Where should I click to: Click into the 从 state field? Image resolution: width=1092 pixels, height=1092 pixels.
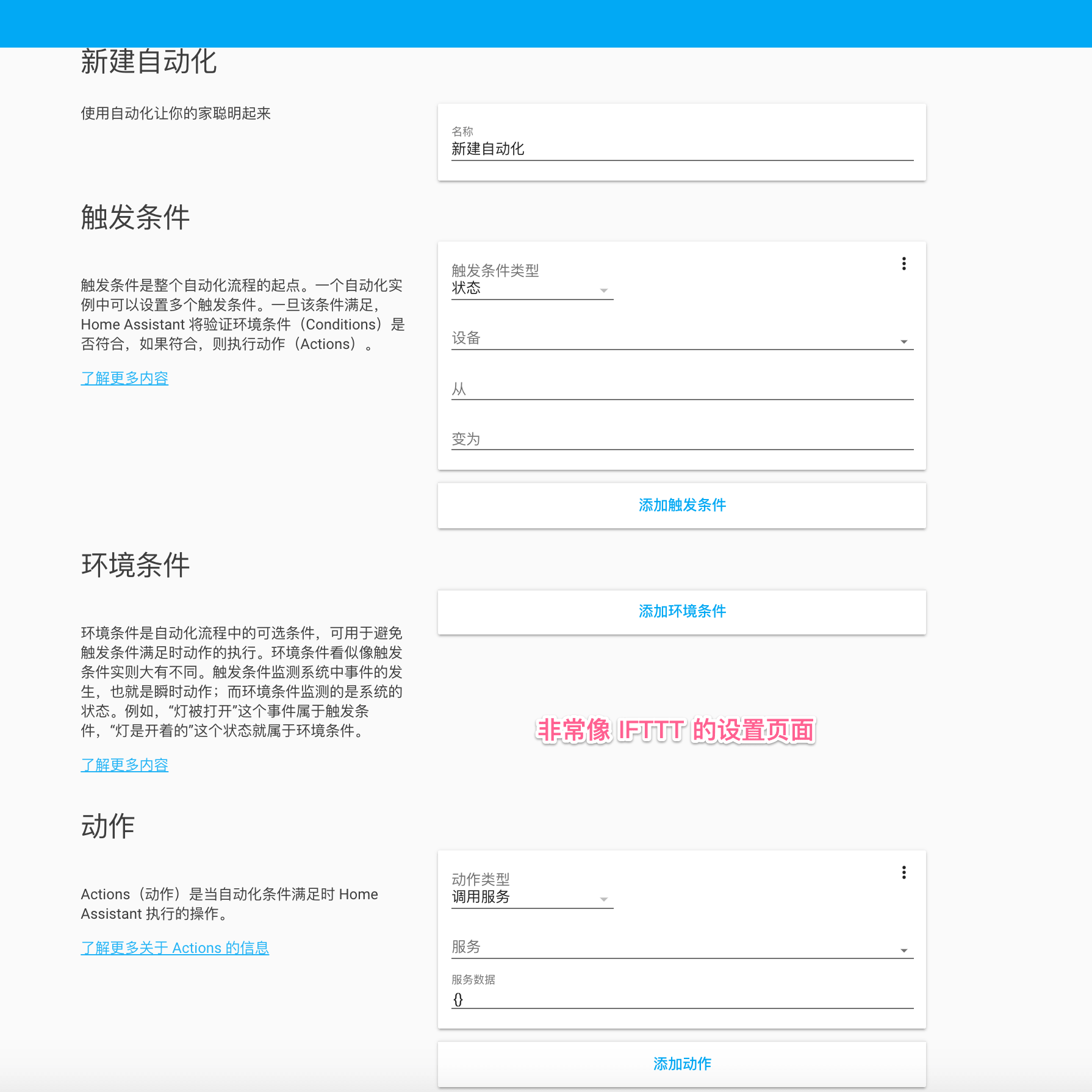[681, 389]
